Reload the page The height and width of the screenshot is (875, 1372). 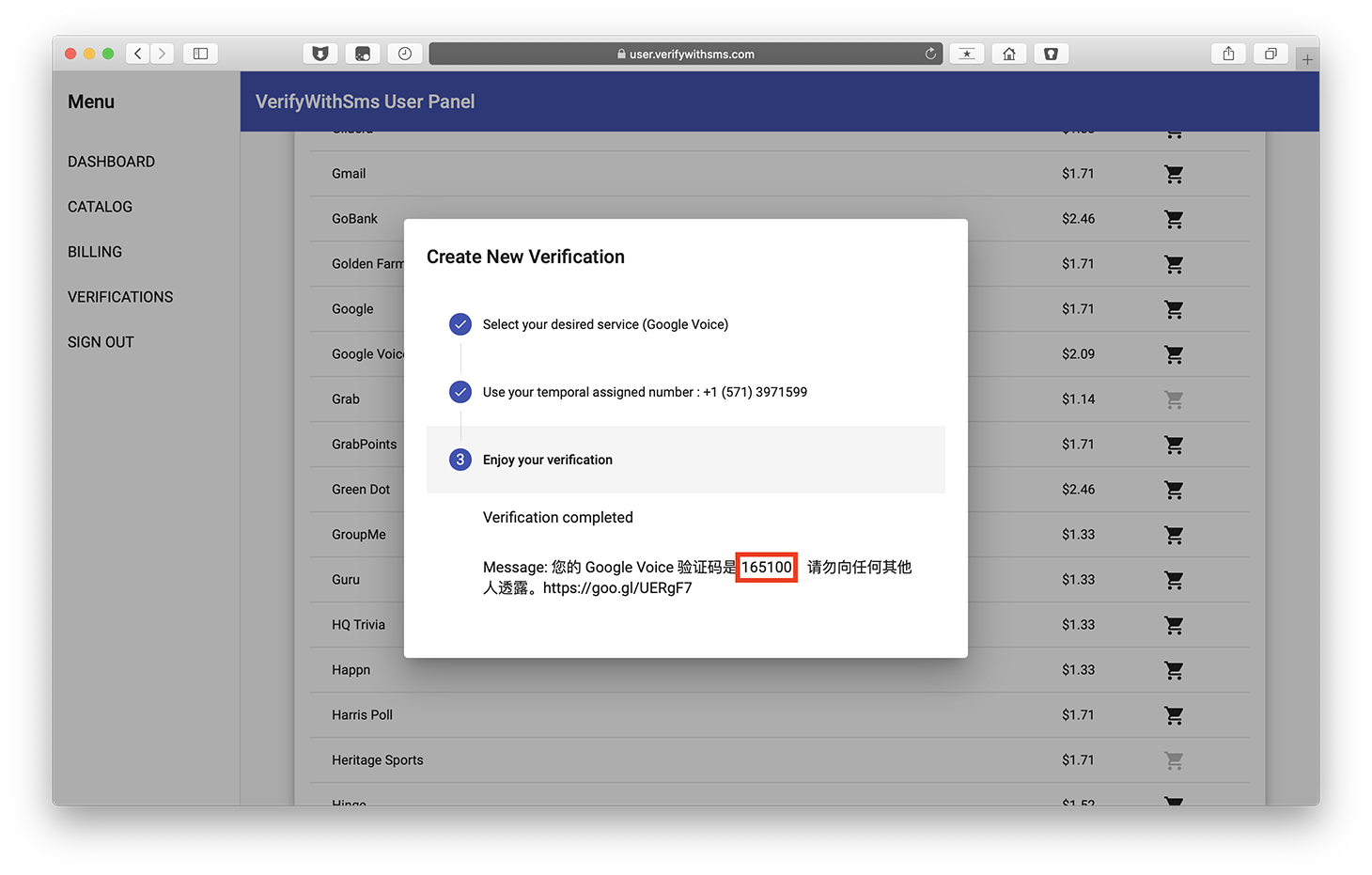click(930, 54)
